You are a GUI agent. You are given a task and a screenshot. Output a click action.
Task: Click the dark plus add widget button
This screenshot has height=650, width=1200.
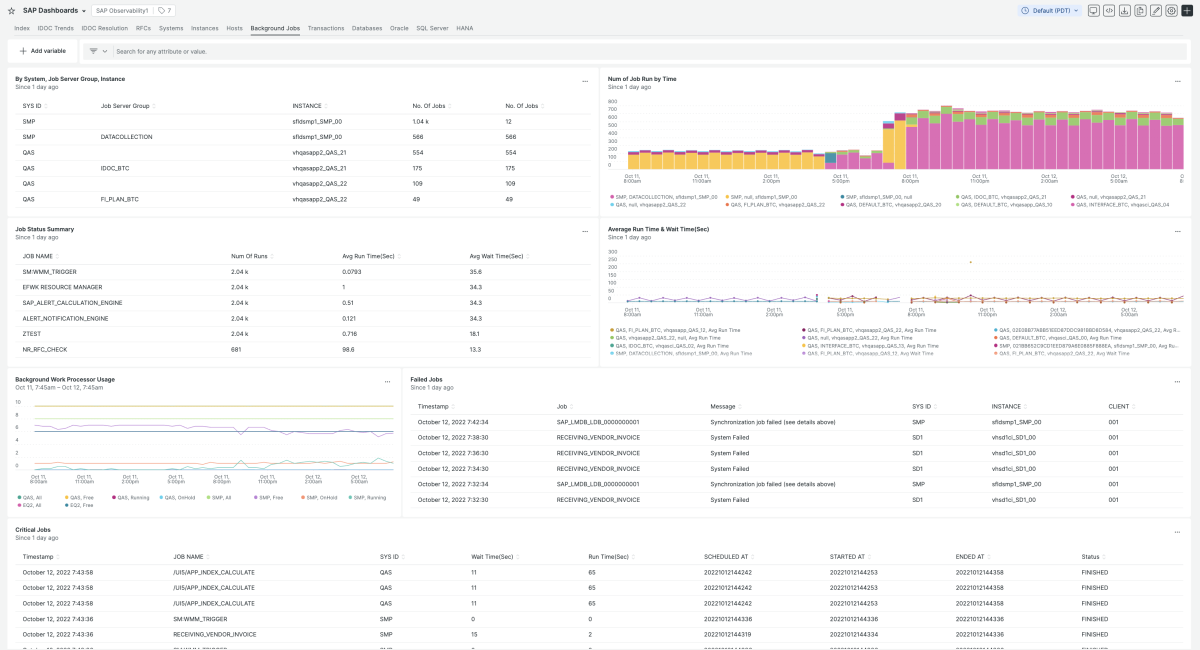tap(1187, 10)
